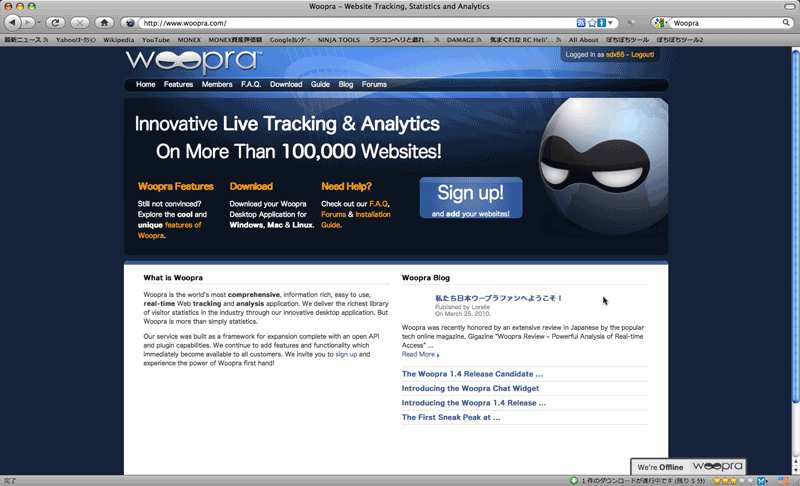The image size is (800, 486).
Task: Click the masked Woopra mascot ball image
Action: 602,166
